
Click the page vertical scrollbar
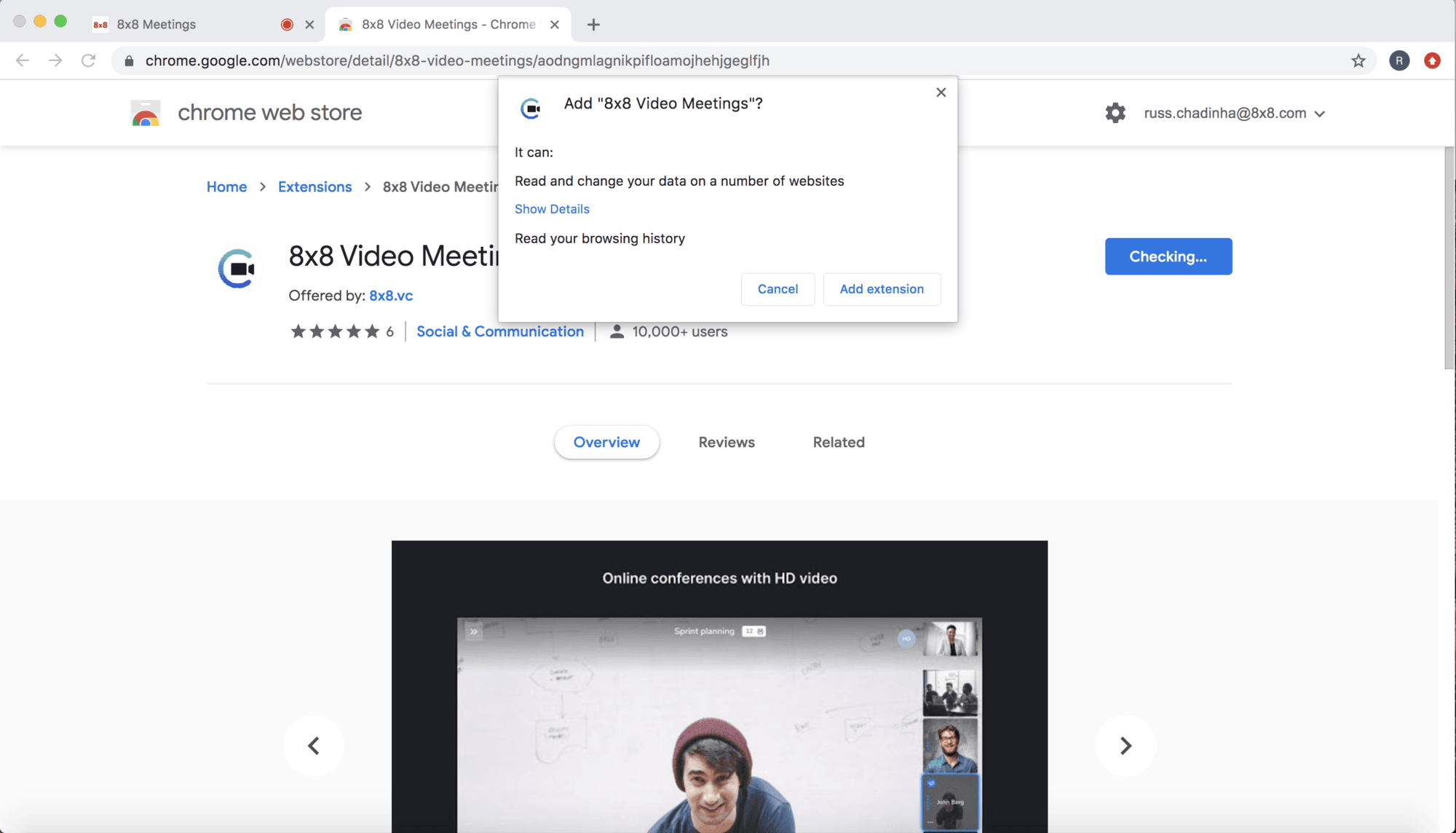1449,258
